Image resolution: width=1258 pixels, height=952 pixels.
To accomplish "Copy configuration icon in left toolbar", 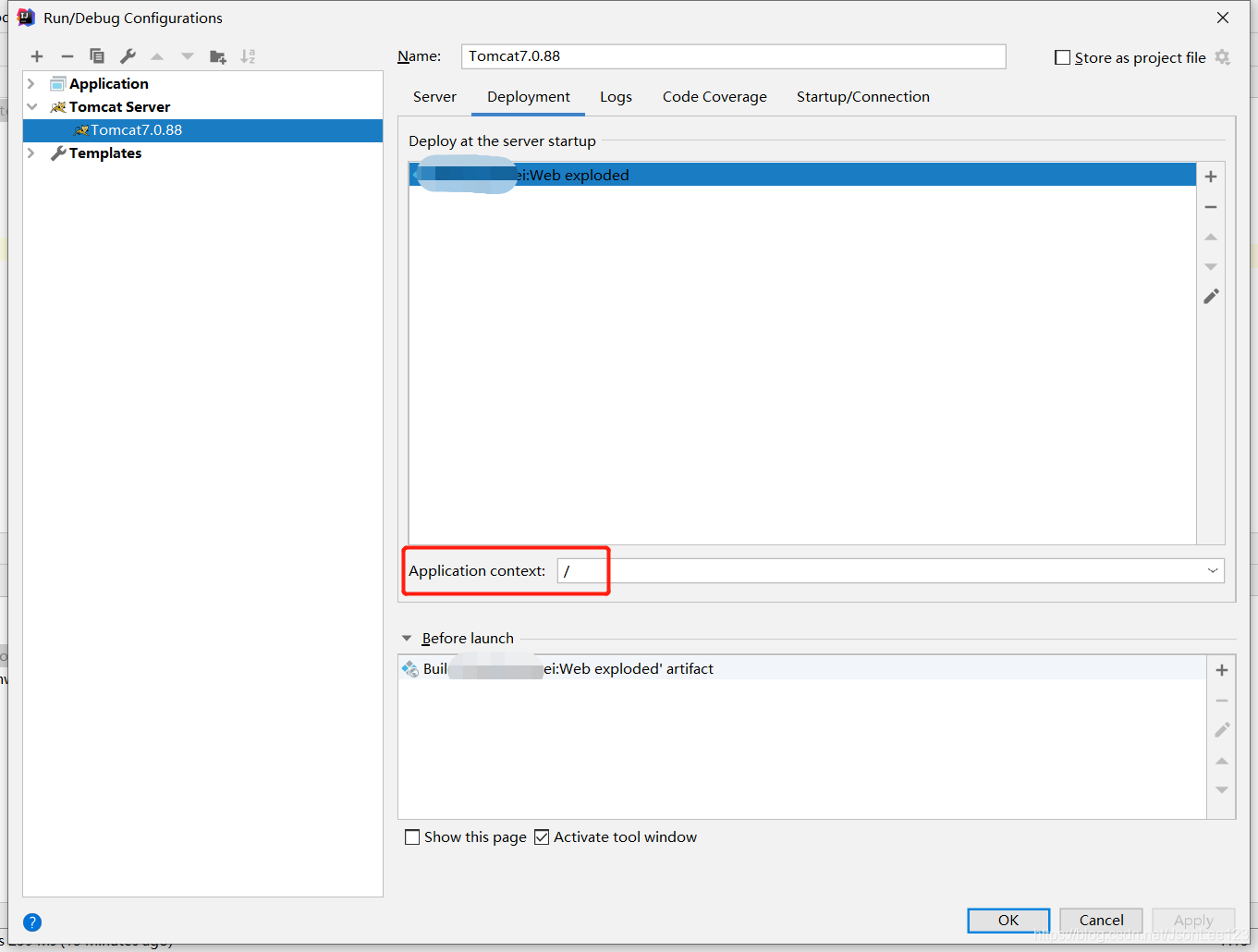I will (x=97, y=56).
